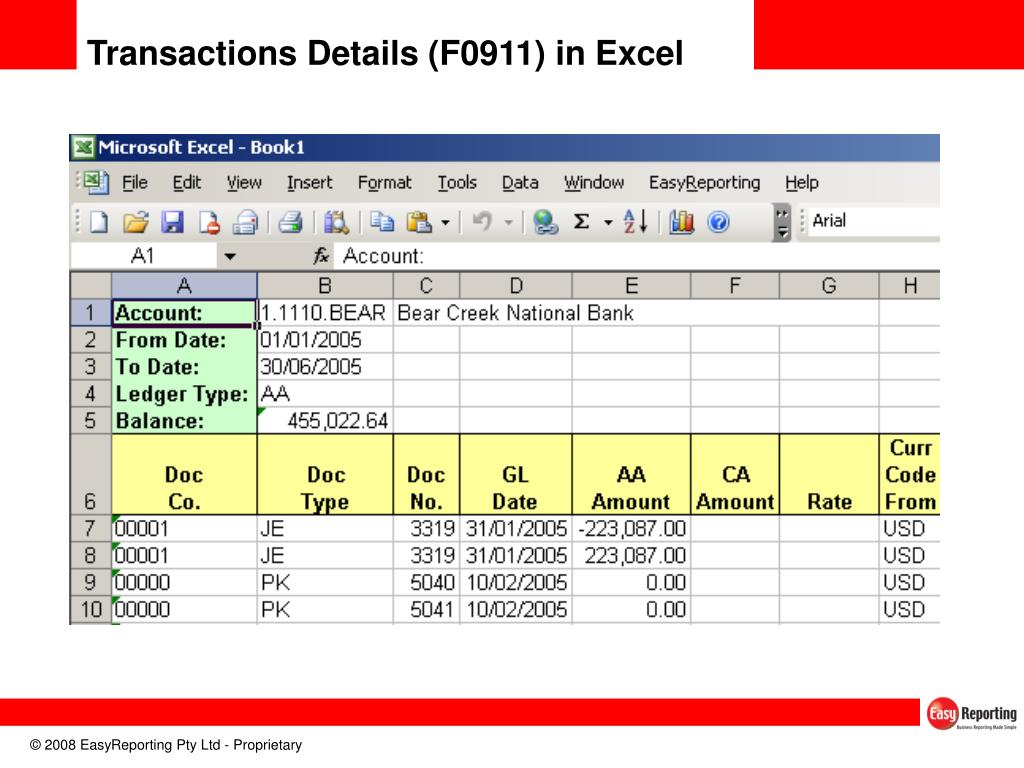Click the Open folder icon
The width and height of the screenshot is (1024, 768).
(136, 223)
